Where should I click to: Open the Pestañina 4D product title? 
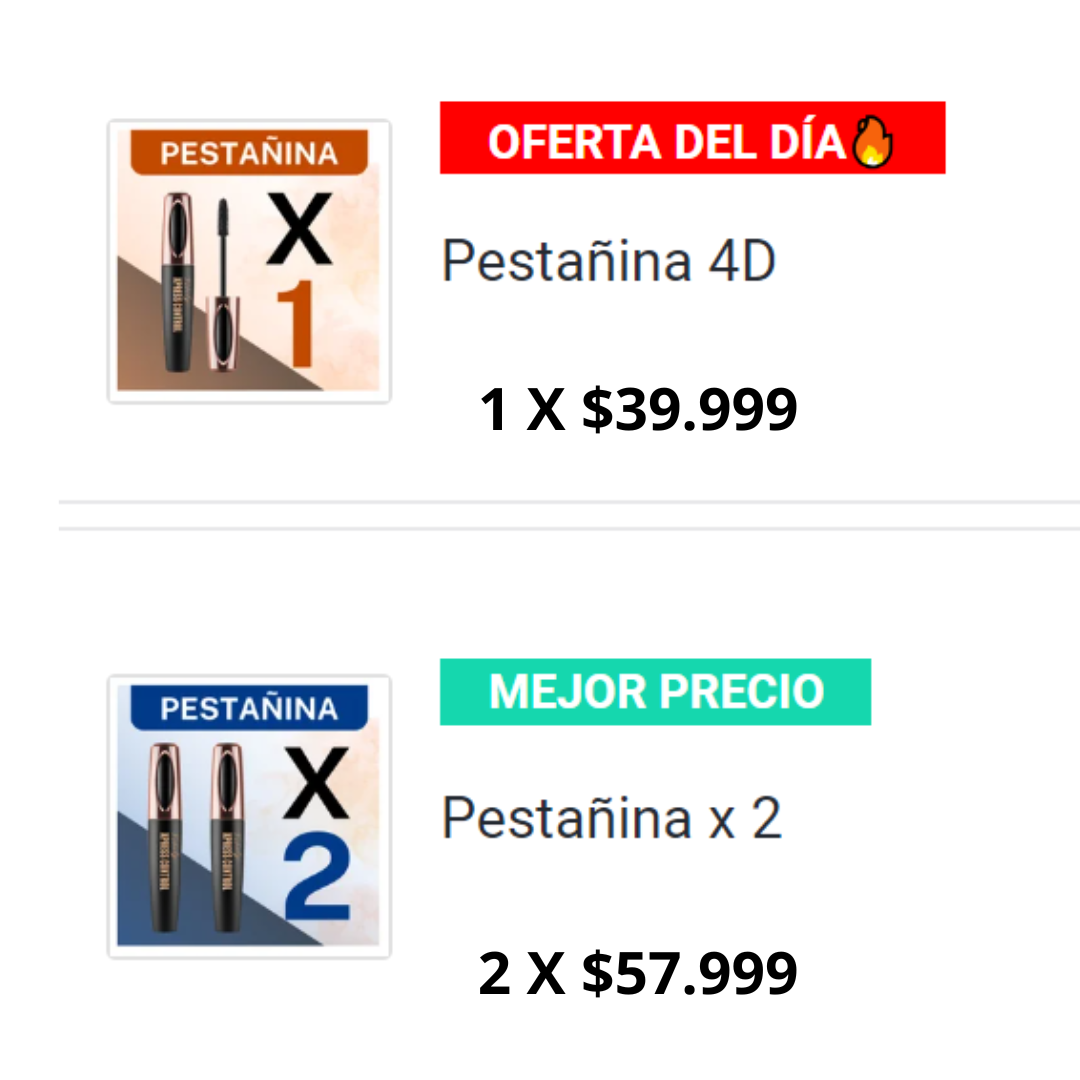[608, 262]
